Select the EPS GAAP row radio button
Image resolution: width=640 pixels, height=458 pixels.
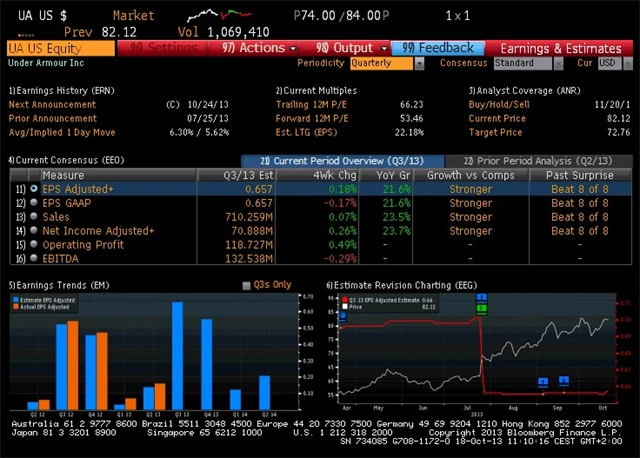coord(35,202)
